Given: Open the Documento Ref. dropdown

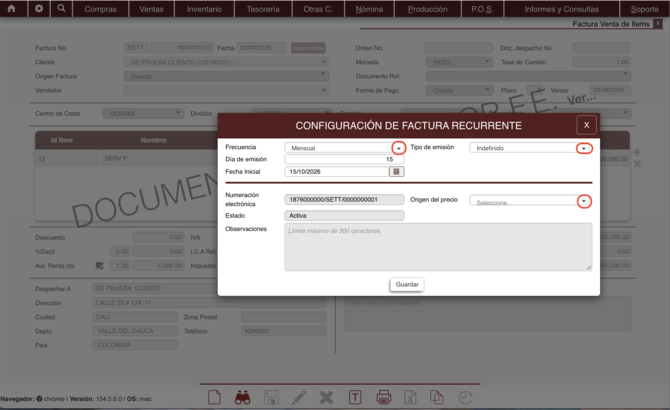Looking at the screenshot, I should (x=528, y=76).
